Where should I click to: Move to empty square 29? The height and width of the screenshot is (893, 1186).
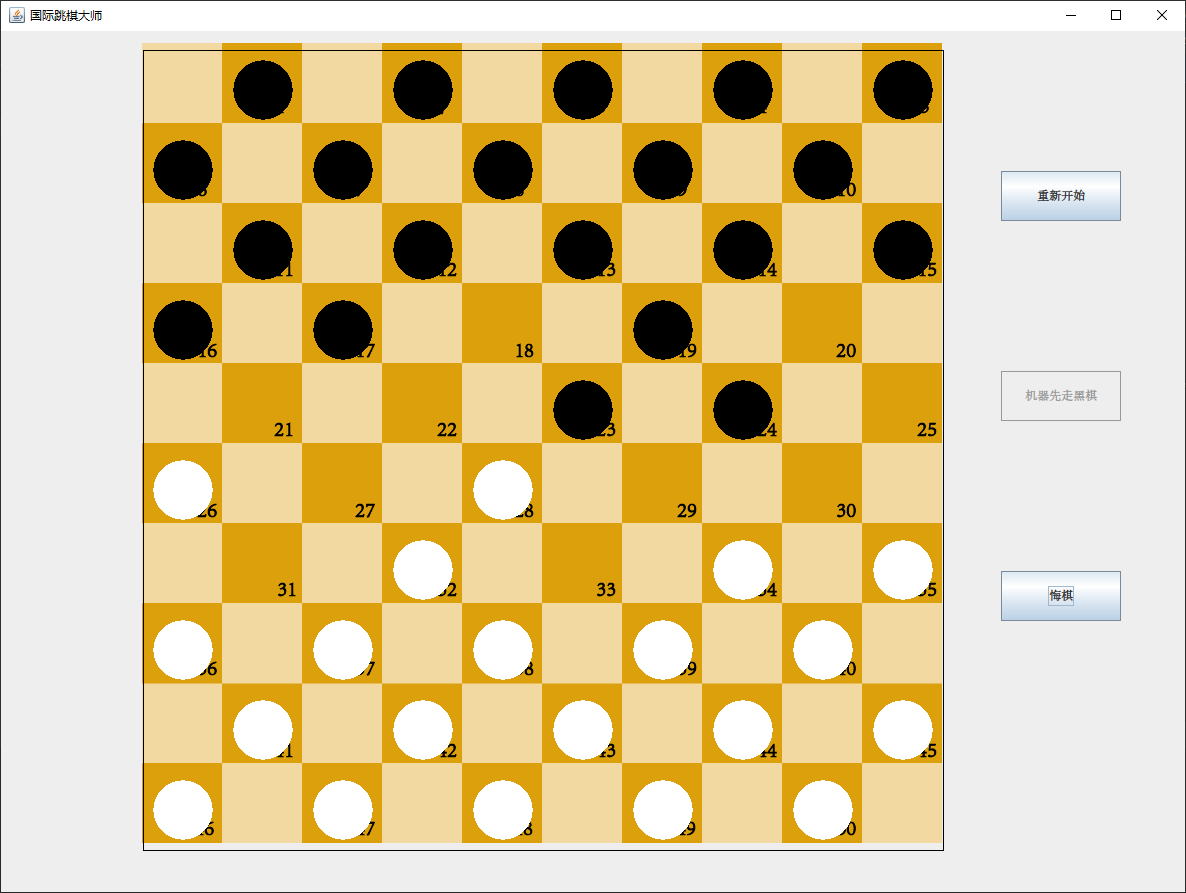tap(663, 483)
